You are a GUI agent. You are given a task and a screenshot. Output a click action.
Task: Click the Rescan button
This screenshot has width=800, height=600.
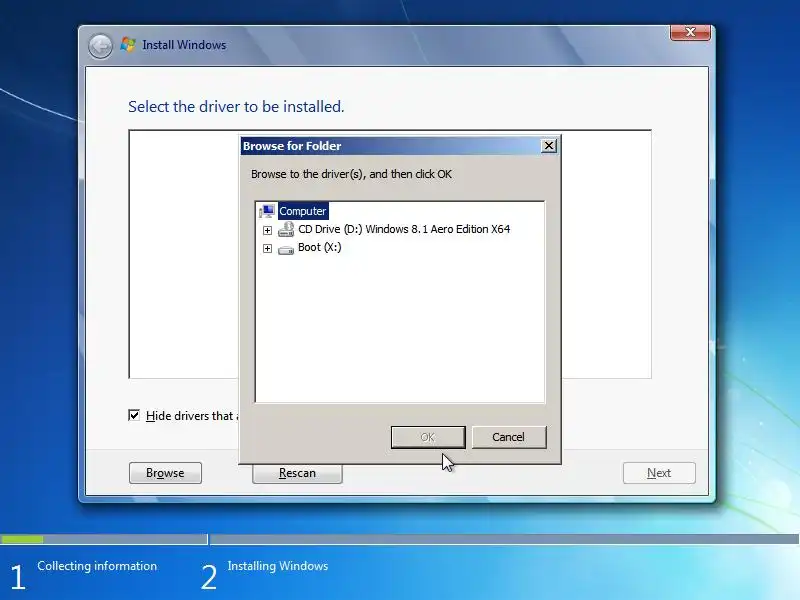click(297, 473)
